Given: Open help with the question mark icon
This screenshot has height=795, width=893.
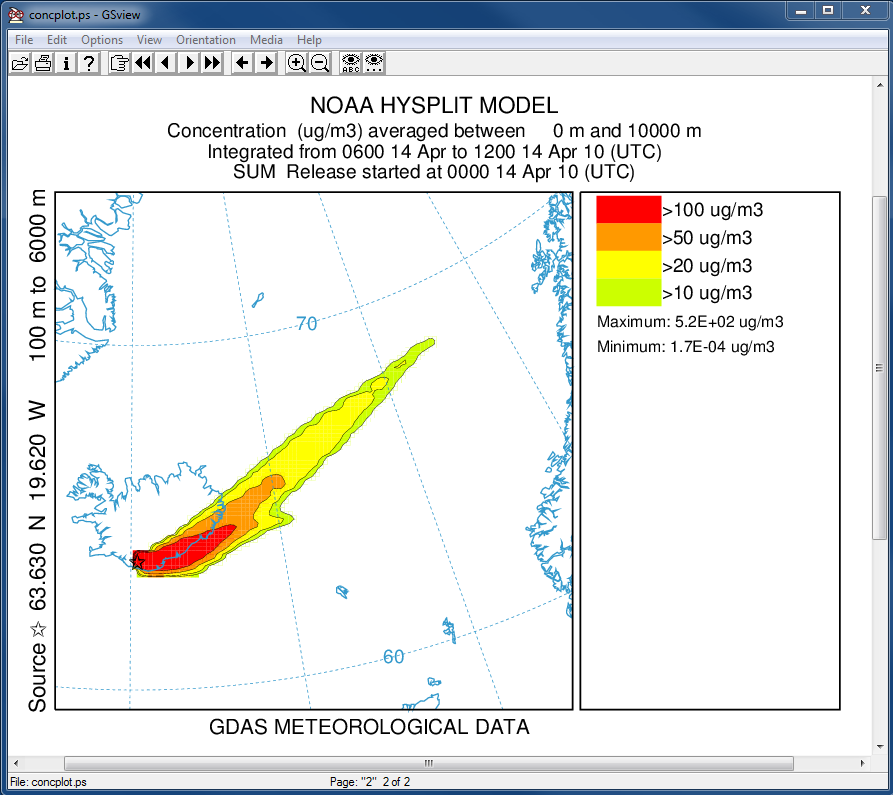Looking at the screenshot, I should 89,63.
